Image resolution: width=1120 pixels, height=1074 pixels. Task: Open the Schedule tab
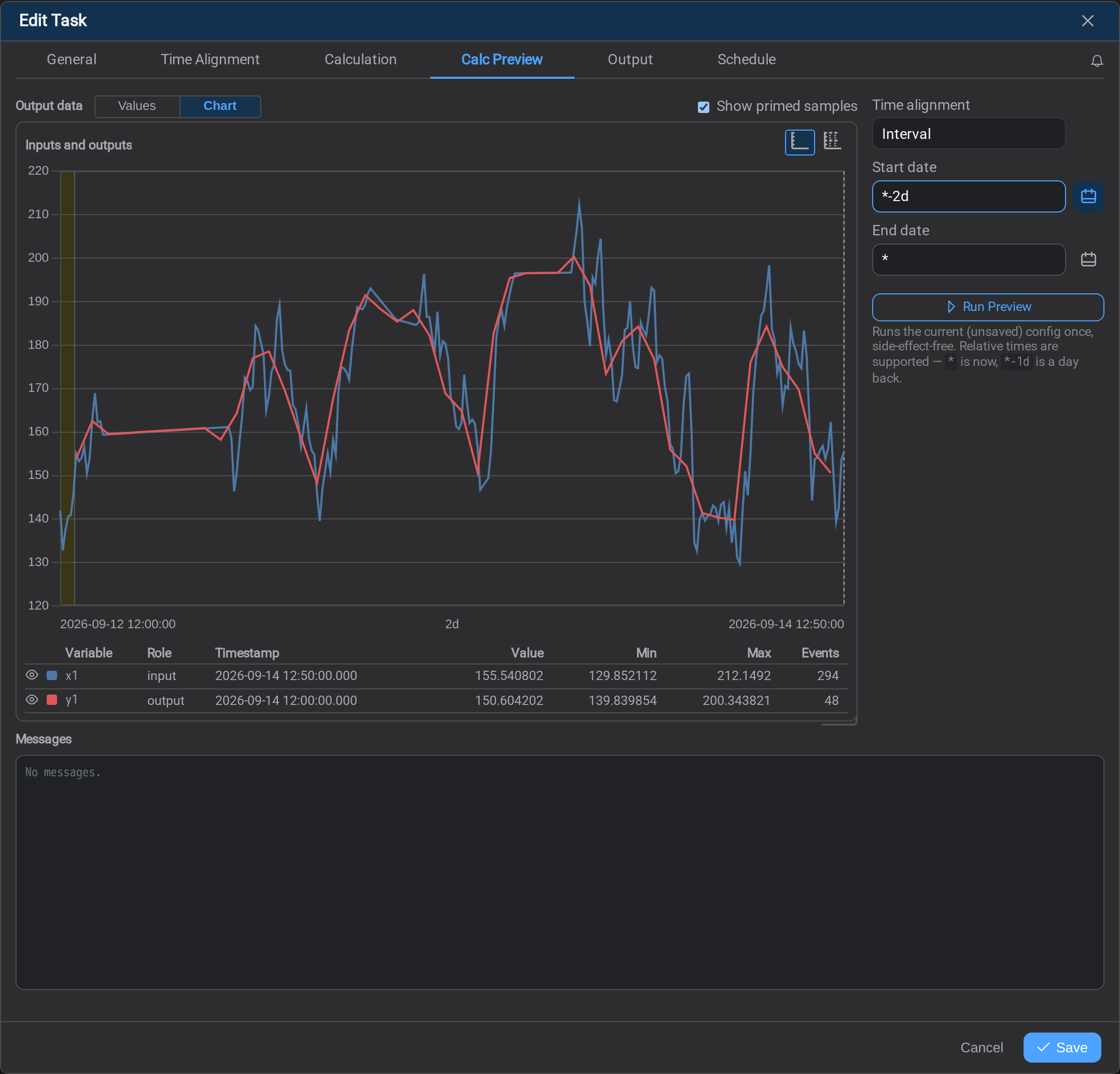[746, 60]
